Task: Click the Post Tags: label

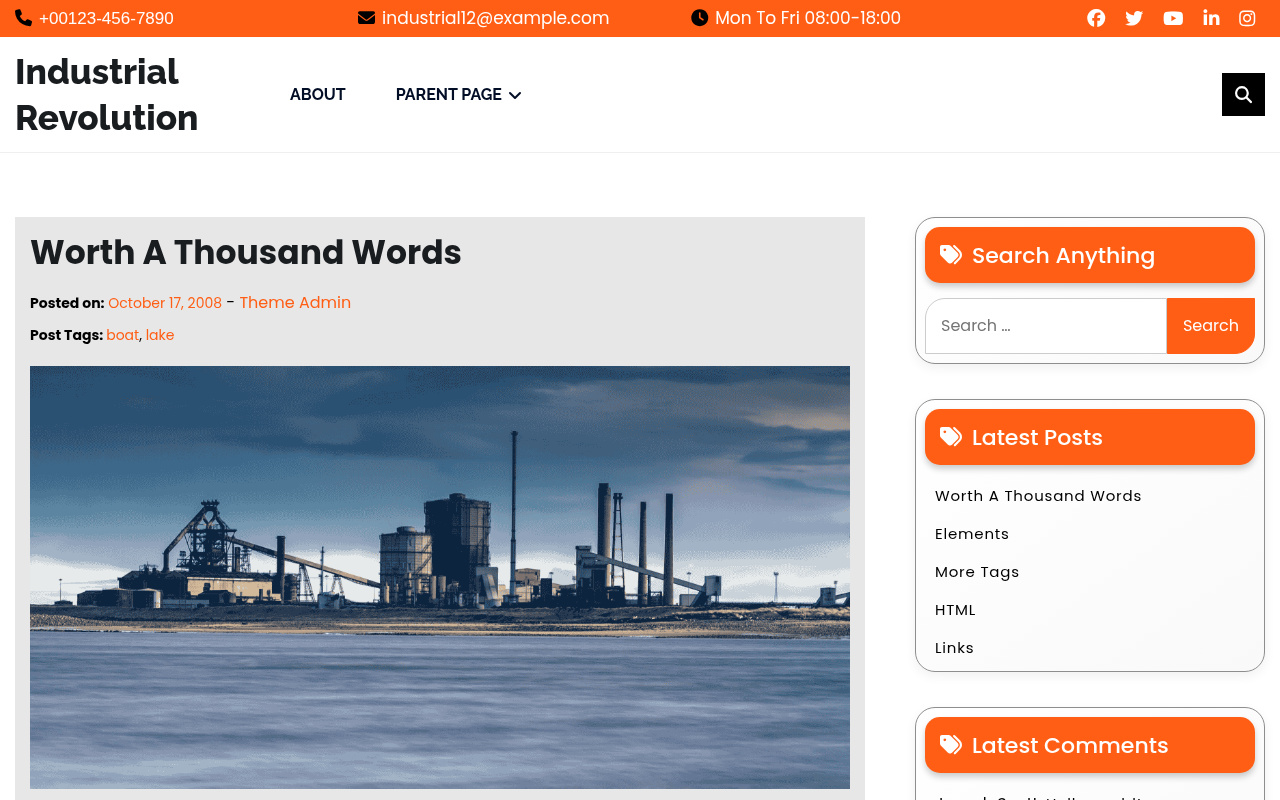Action: [x=66, y=335]
